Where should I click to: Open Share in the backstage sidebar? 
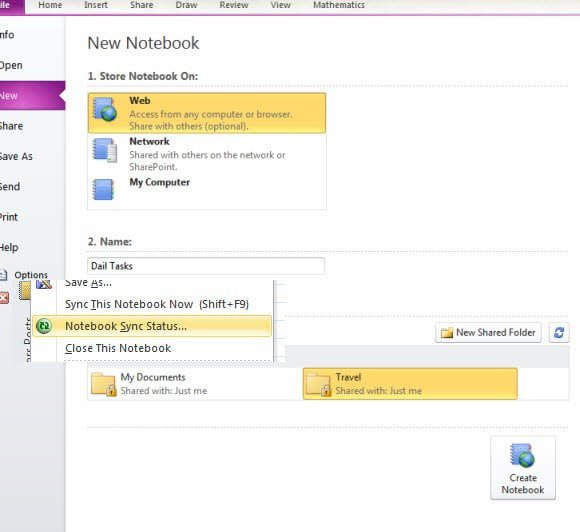[x=33, y=126]
